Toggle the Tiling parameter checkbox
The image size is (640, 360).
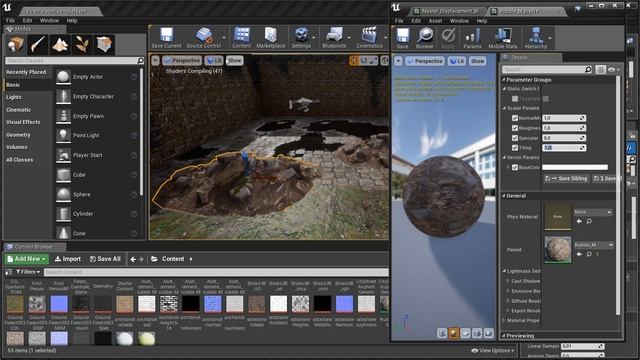[515, 147]
